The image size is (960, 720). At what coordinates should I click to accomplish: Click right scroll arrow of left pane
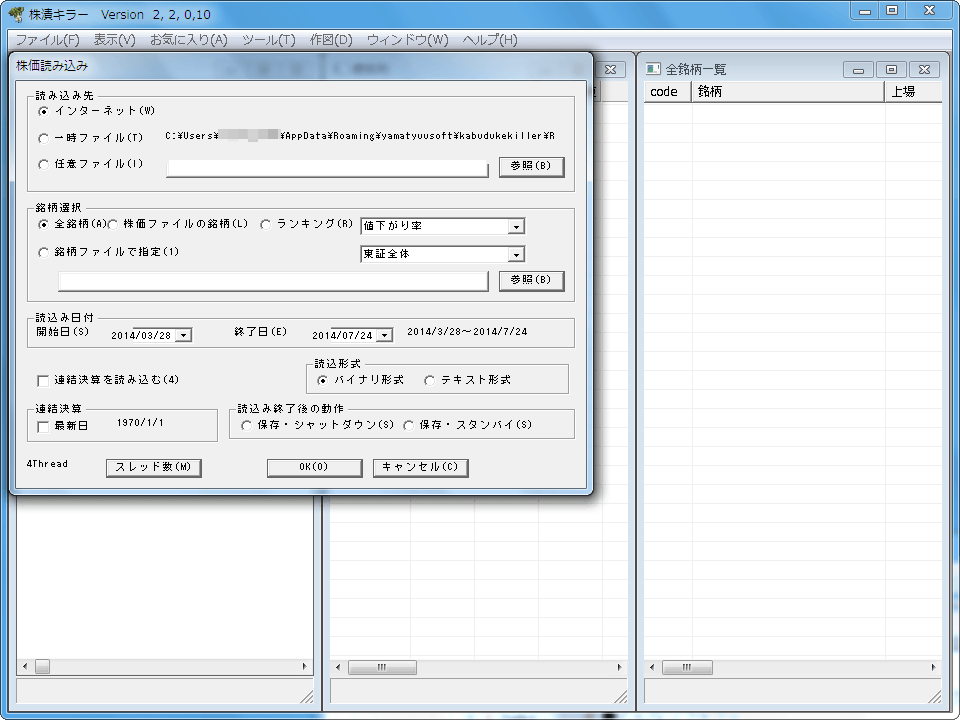pos(305,666)
